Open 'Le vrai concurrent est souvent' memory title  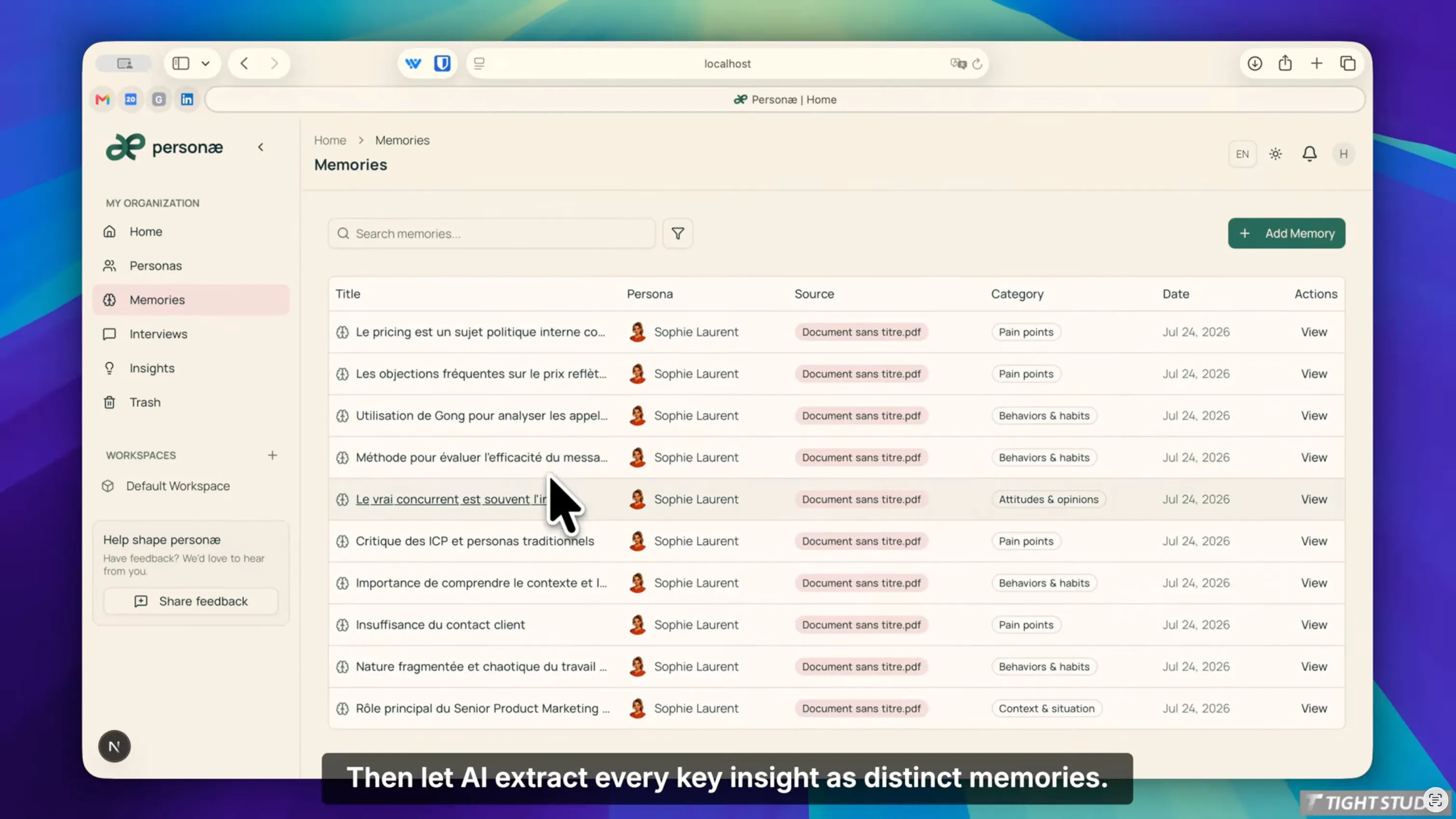pyautogui.click(x=451, y=500)
